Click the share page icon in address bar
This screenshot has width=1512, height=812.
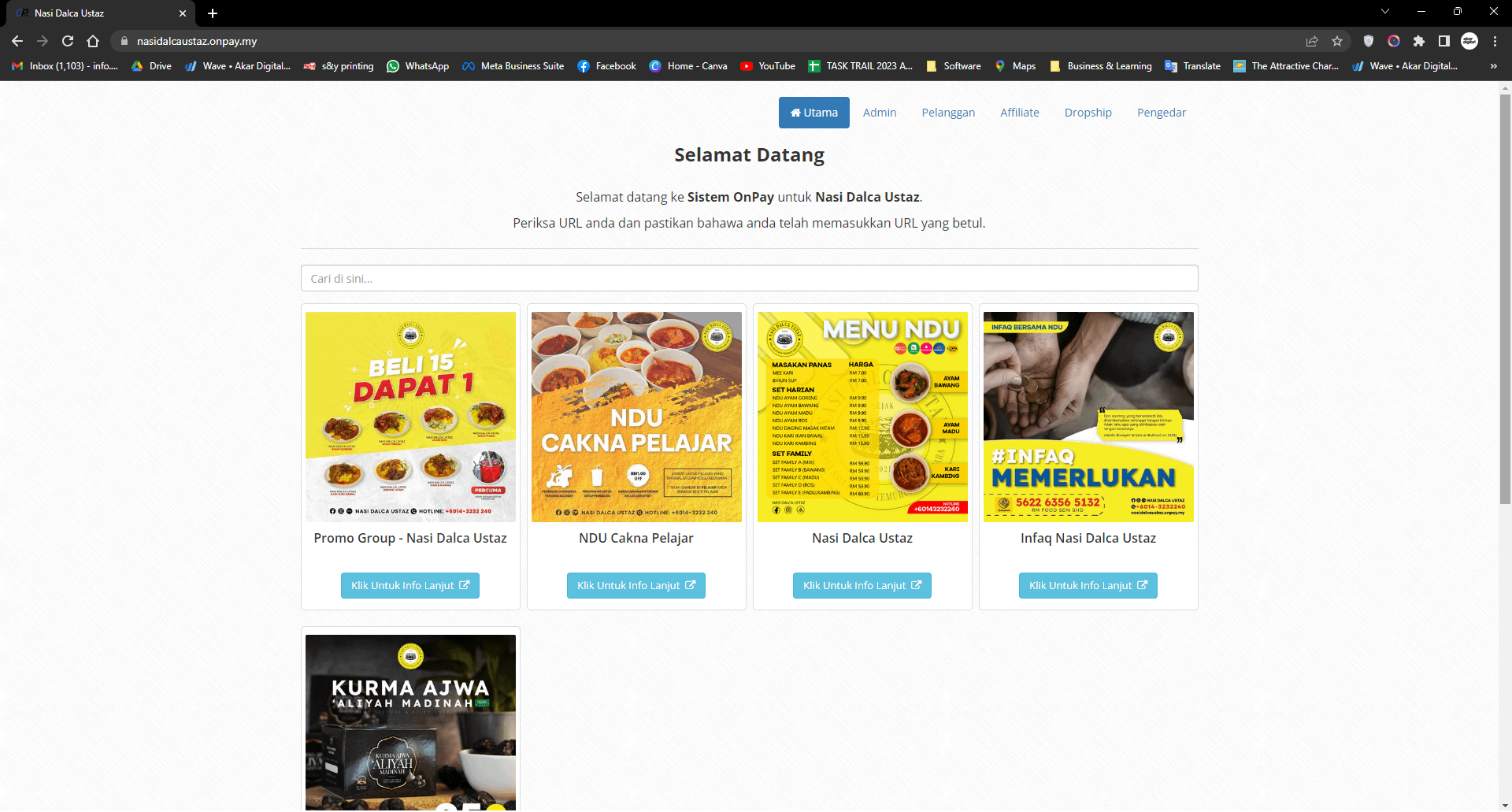(1312, 41)
